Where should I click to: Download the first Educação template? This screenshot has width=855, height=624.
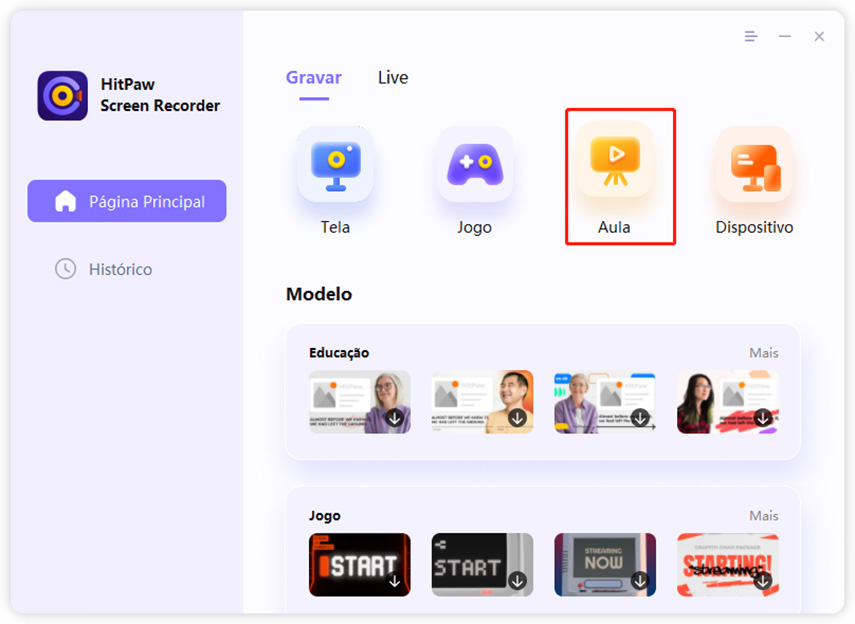(x=395, y=418)
